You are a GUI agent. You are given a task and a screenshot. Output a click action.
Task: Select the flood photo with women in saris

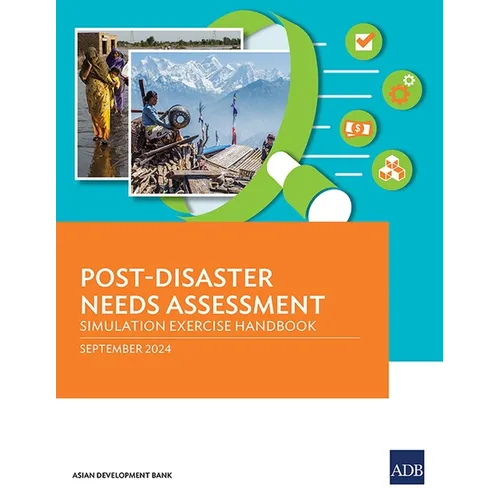(102, 103)
